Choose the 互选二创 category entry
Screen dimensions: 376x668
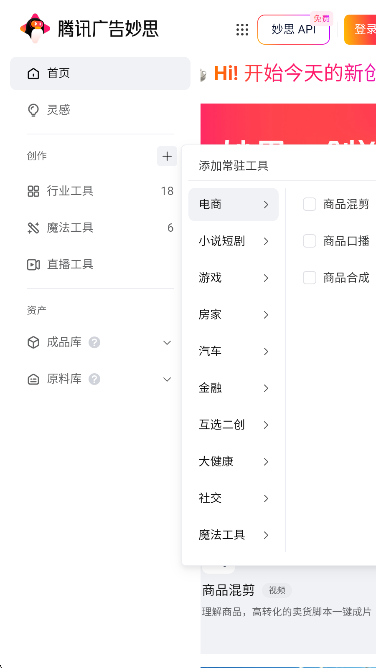point(233,425)
